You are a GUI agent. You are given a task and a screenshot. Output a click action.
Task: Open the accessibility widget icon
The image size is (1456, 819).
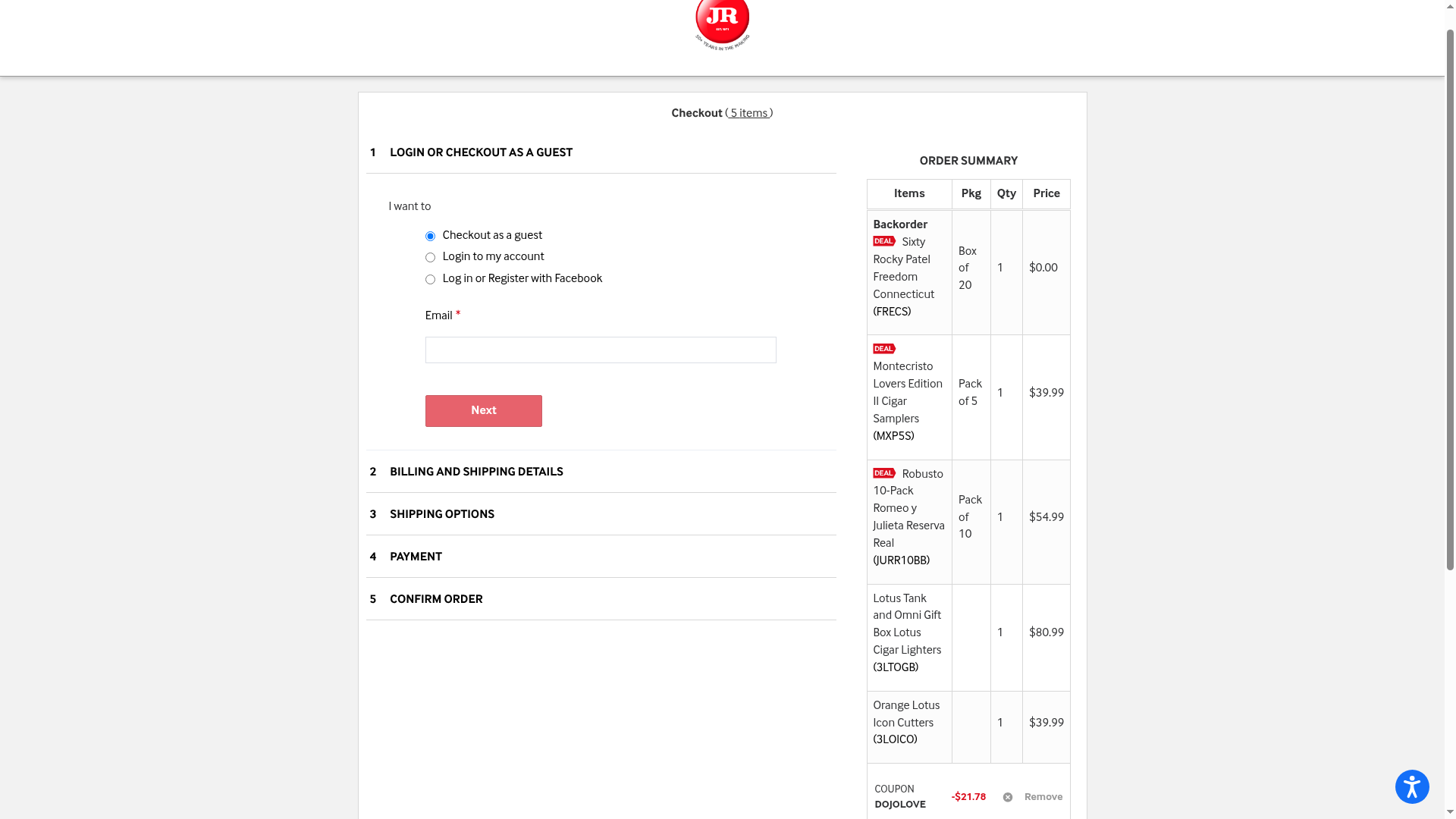(1411, 786)
